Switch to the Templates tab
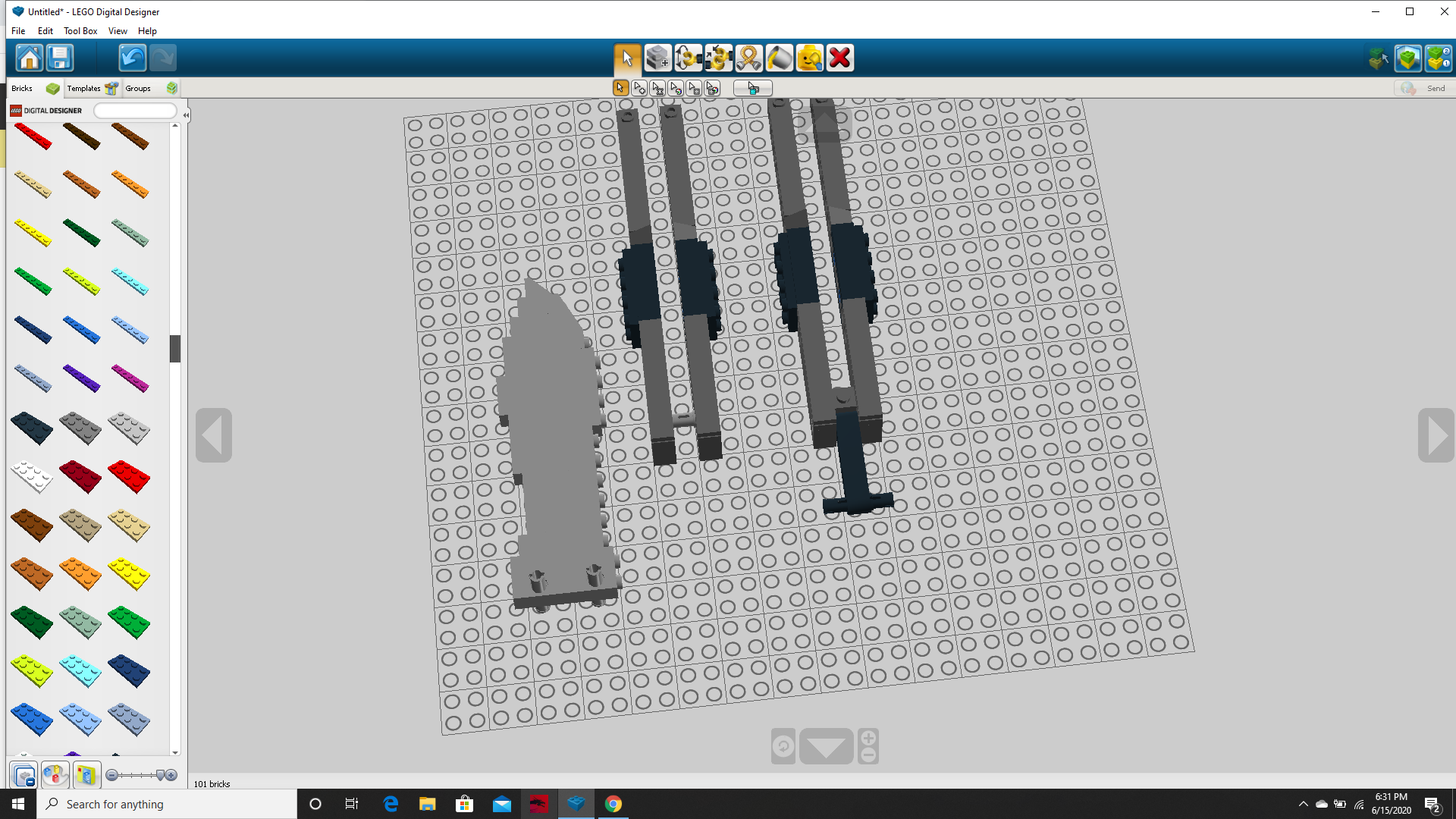This screenshot has height=819, width=1456. point(83,88)
